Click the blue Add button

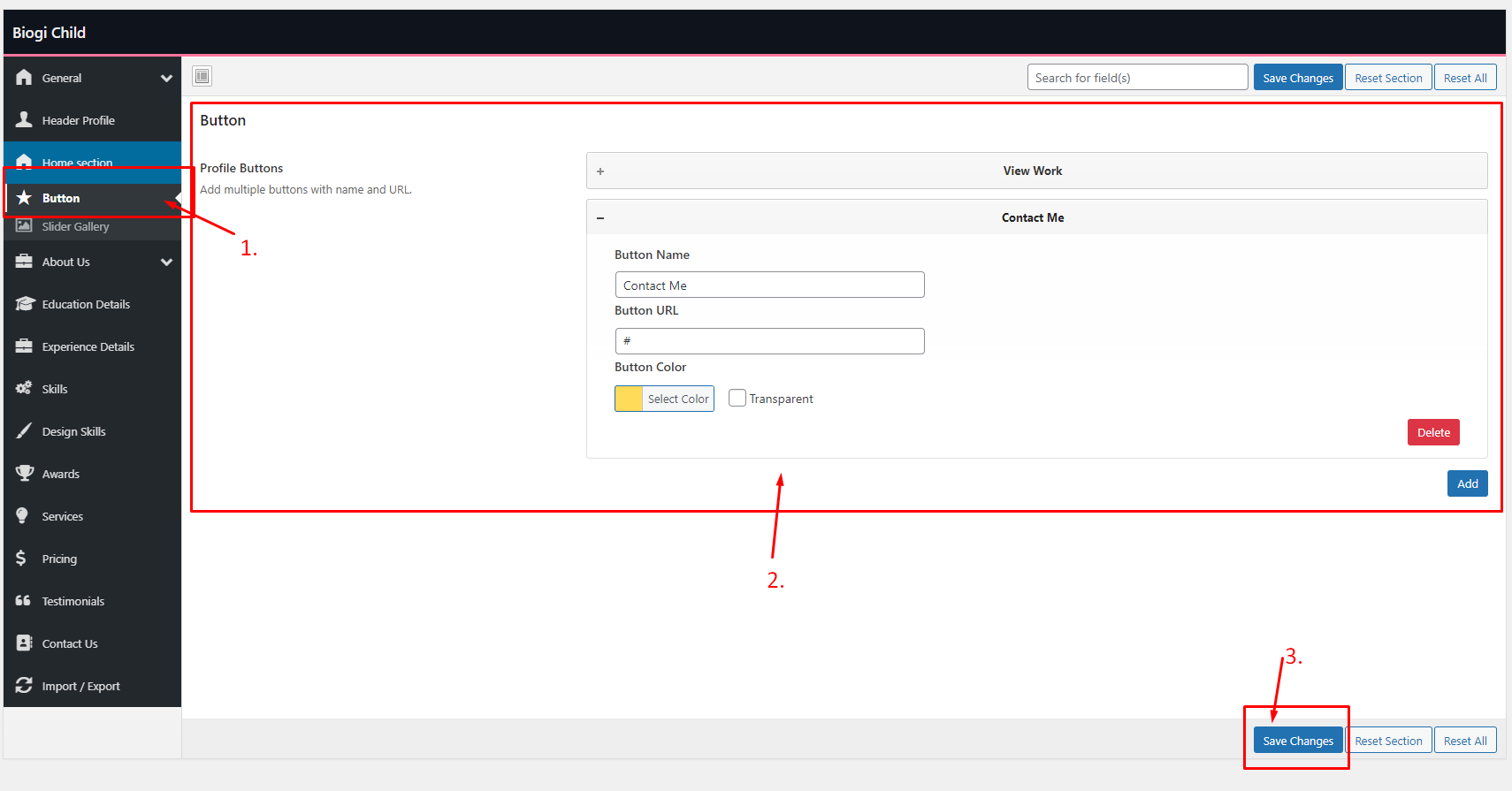pos(1467,483)
